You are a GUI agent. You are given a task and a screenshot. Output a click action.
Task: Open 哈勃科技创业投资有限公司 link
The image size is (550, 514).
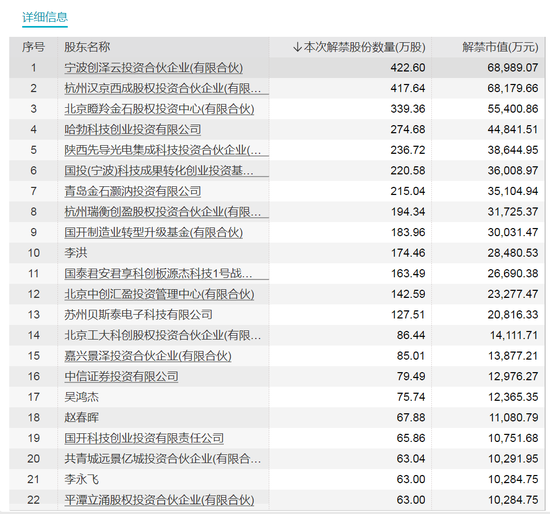pyautogui.click(x=133, y=129)
